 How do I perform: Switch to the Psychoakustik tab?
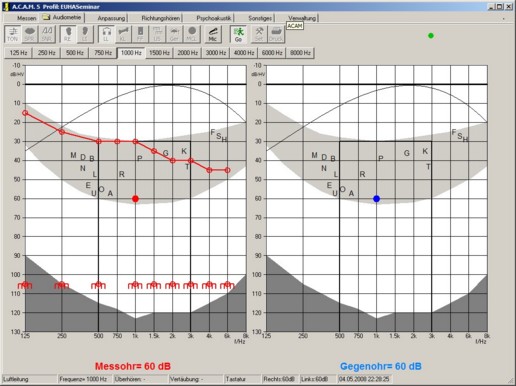[x=214, y=18]
